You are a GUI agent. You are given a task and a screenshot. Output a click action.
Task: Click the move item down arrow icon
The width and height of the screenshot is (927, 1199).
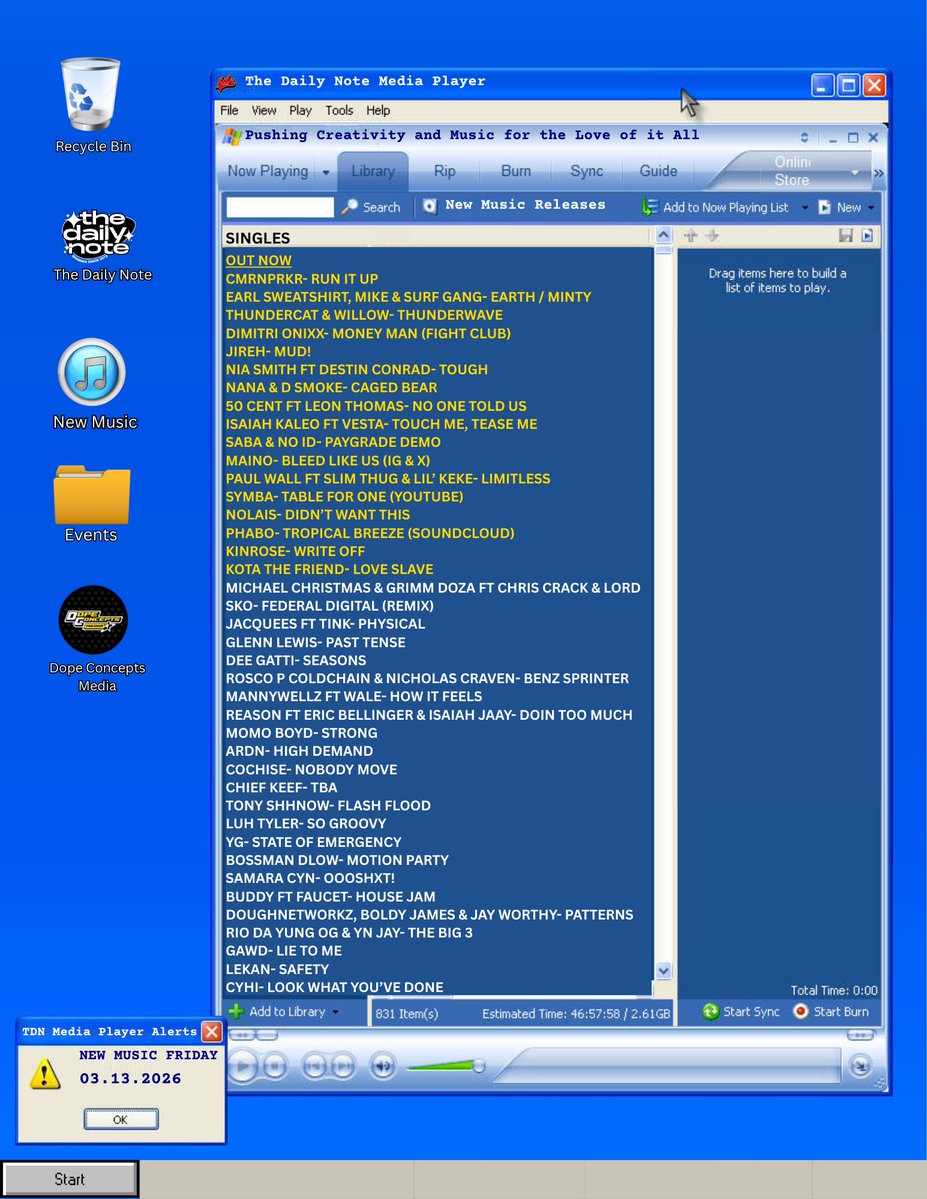(712, 236)
